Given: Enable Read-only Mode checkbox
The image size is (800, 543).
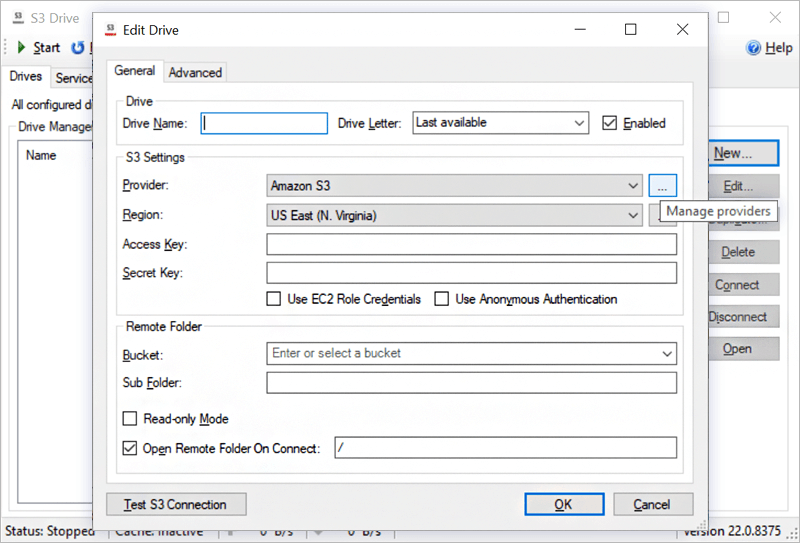Looking at the screenshot, I should coord(130,419).
